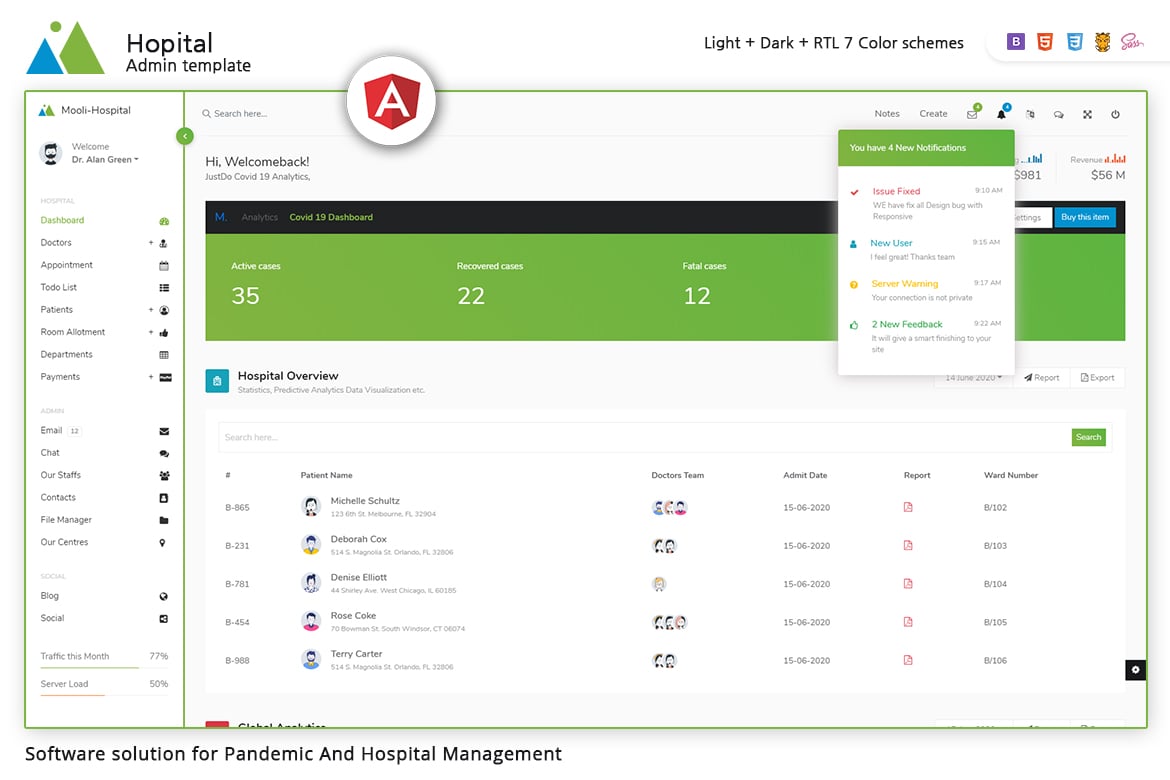This screenshot has height=780, width=1170.
Task: Expand the Payments submenu plus
Action: pyautogui.click(x=151, y=377)
